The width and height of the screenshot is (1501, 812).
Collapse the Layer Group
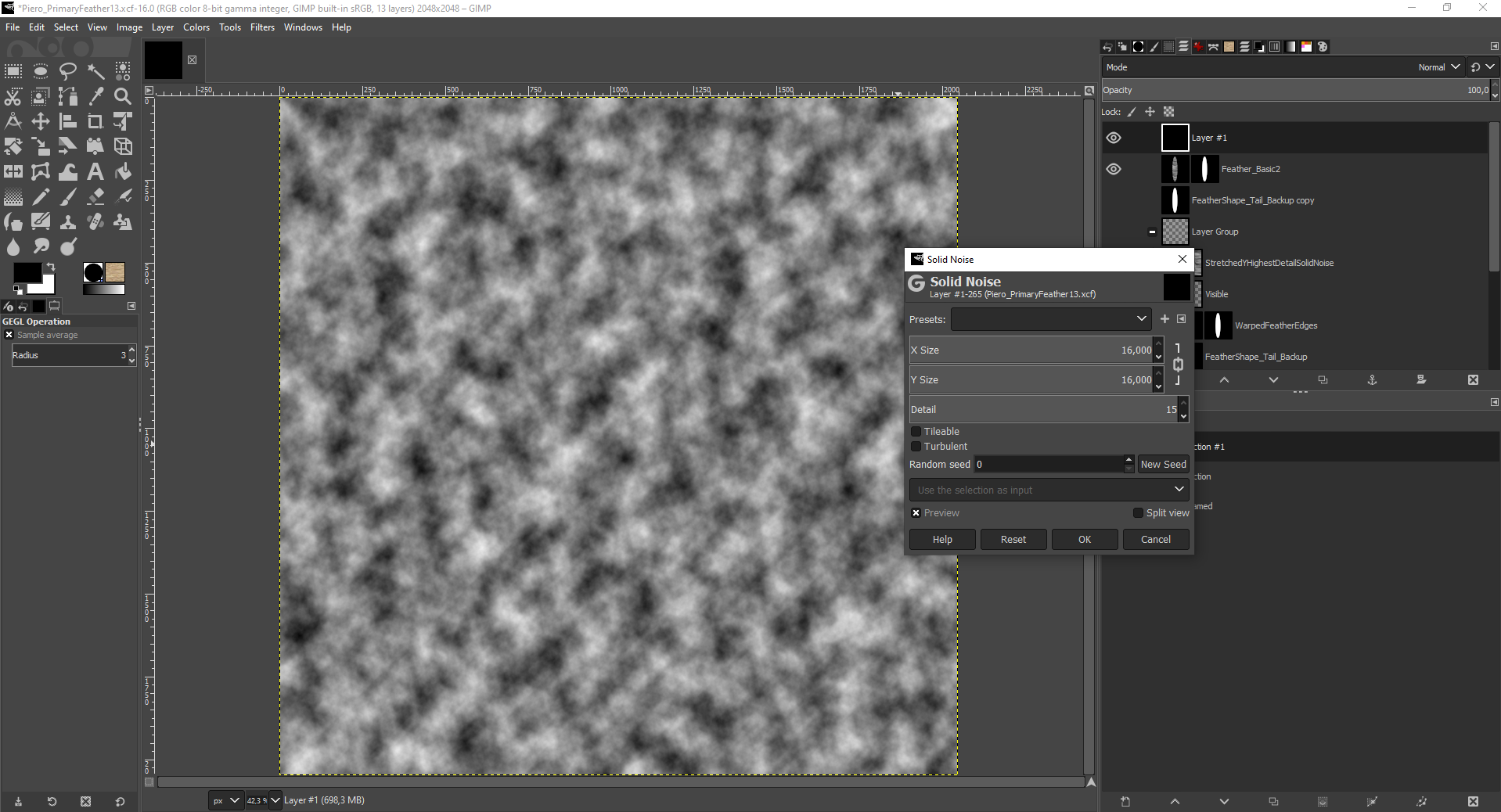coord(1150,232)
